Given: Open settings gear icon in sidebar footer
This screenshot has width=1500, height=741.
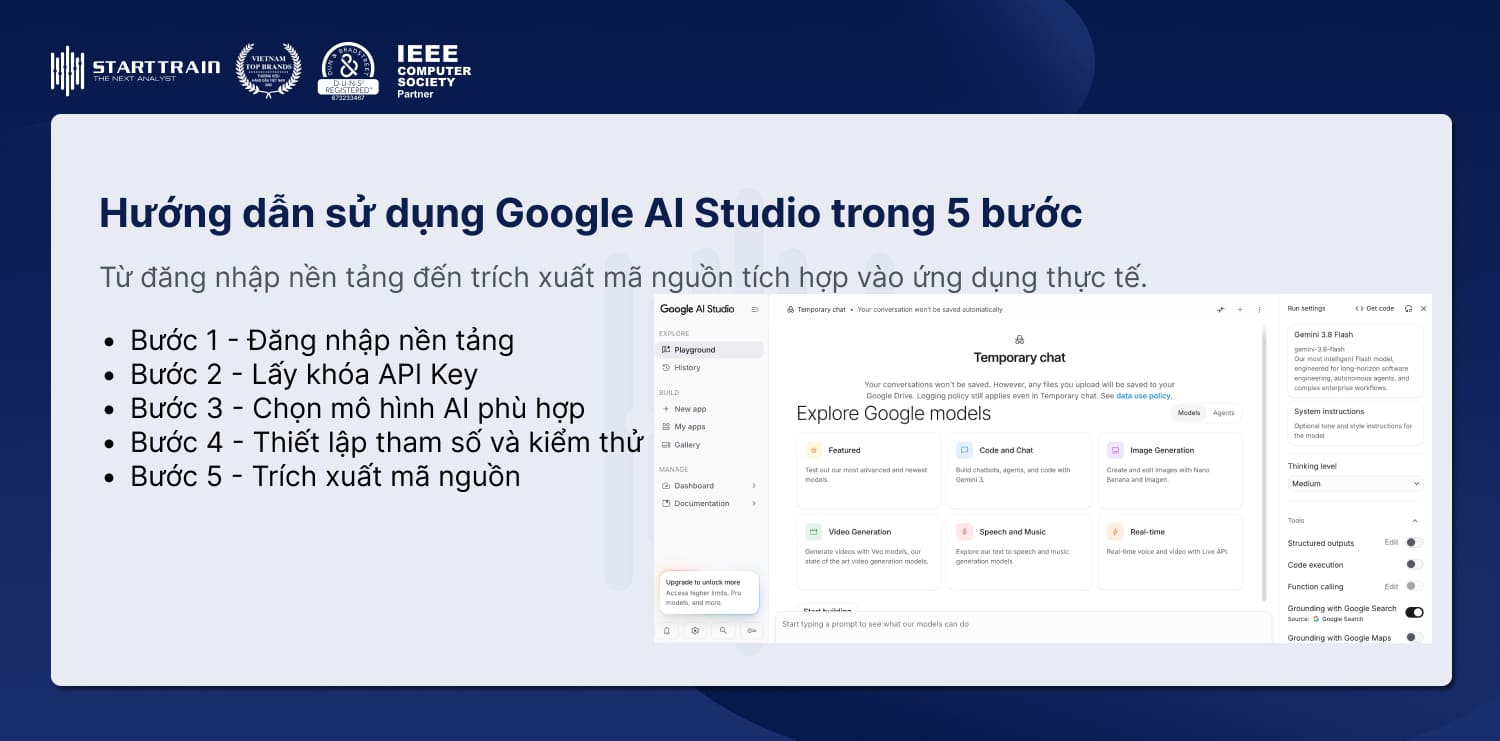Looking at the screenshot, I should (695, 631).
